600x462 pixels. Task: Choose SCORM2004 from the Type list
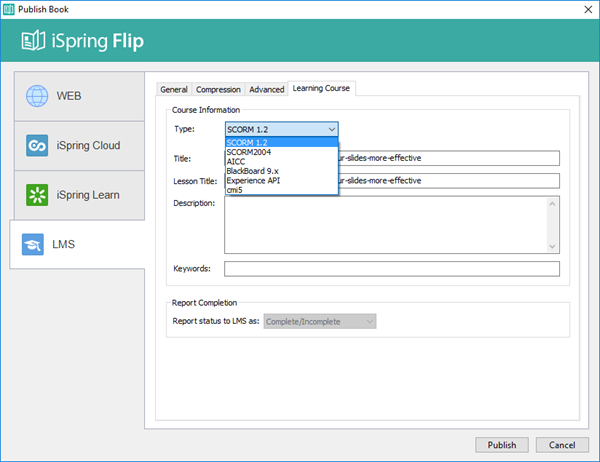(x=282, y=152)
